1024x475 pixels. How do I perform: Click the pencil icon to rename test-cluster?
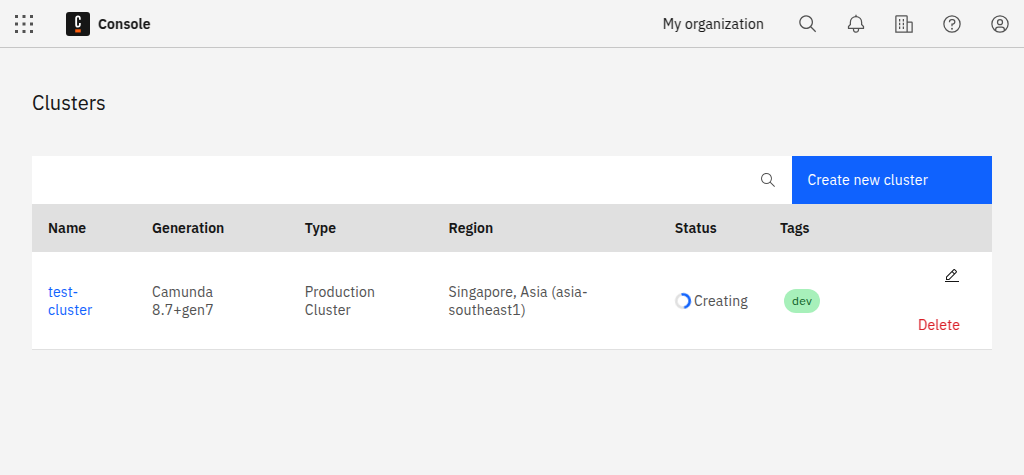(951, 276)
